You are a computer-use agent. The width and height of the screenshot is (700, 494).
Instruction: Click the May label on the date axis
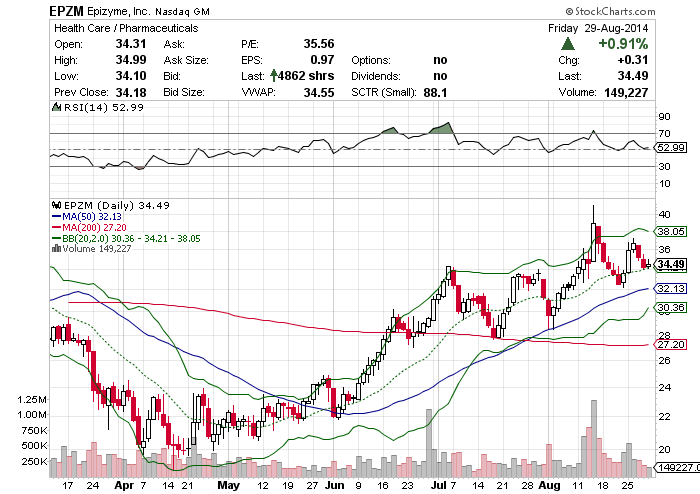[229, 486]
